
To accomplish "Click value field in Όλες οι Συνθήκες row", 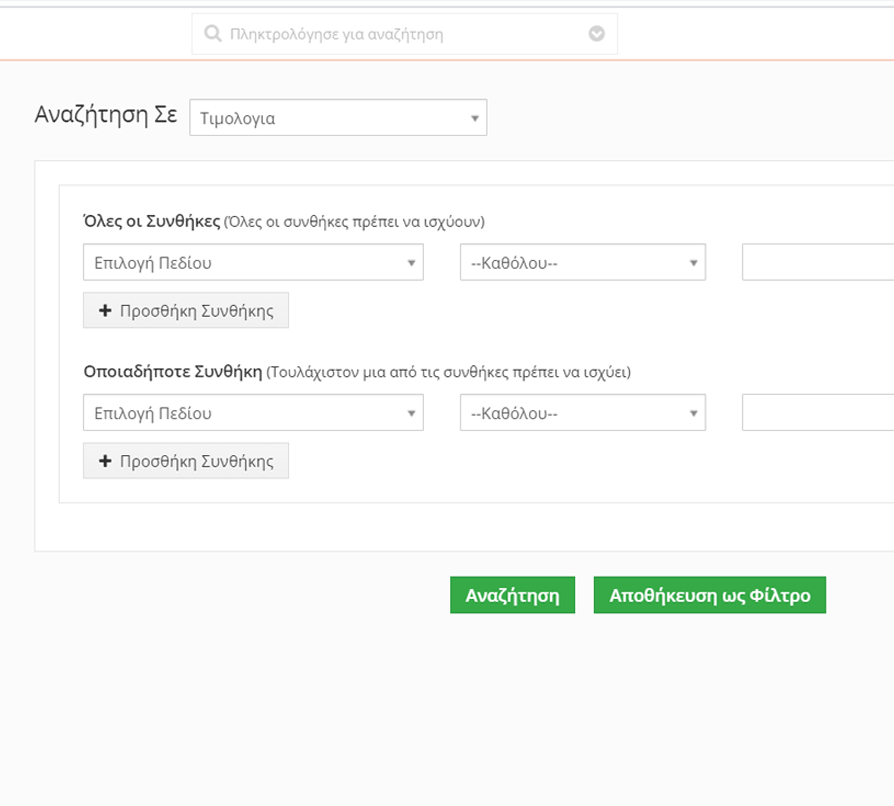I will tap(818, 262).
